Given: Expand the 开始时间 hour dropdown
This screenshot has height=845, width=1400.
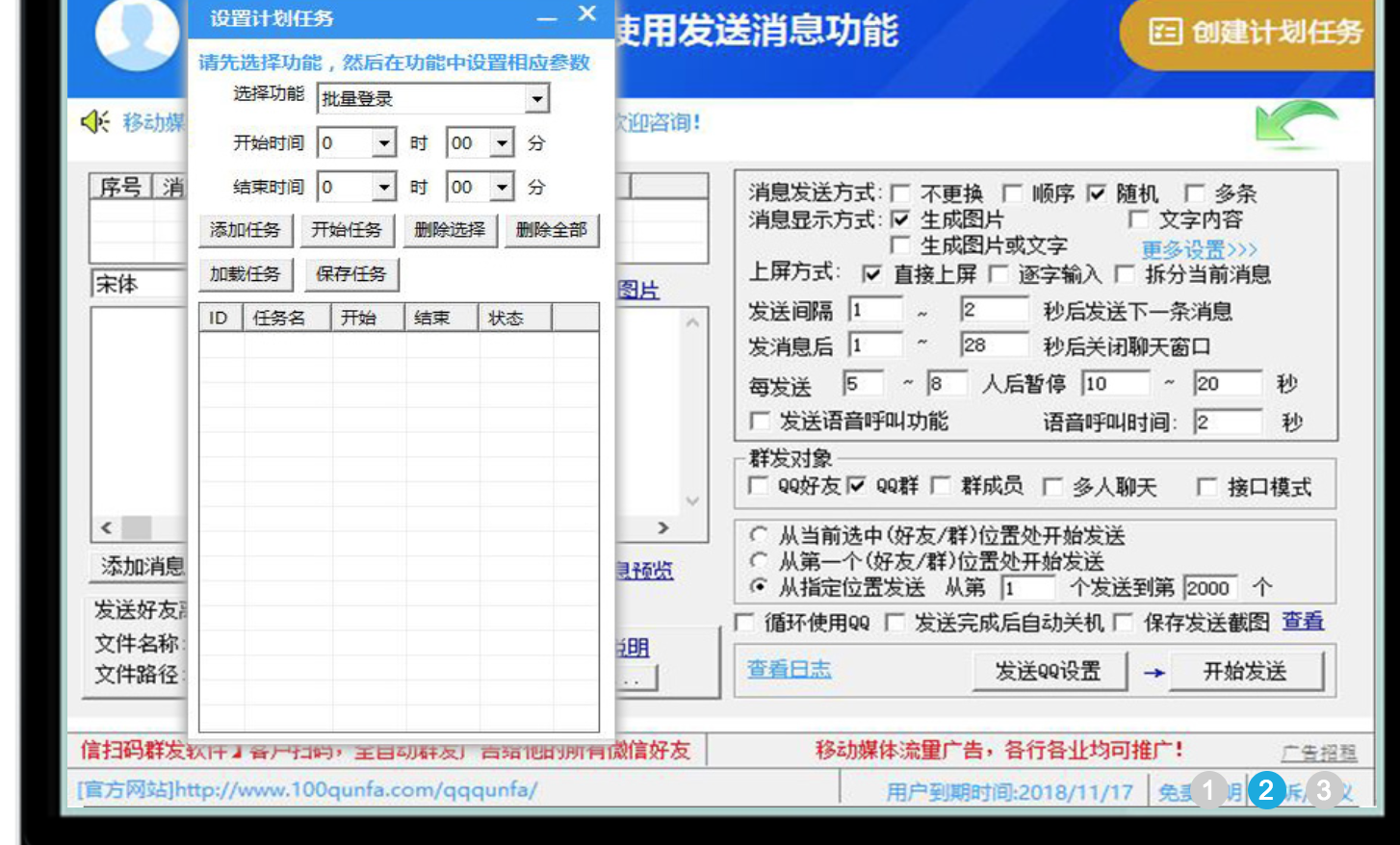Looking at the screenshot, I should [384, 143].
